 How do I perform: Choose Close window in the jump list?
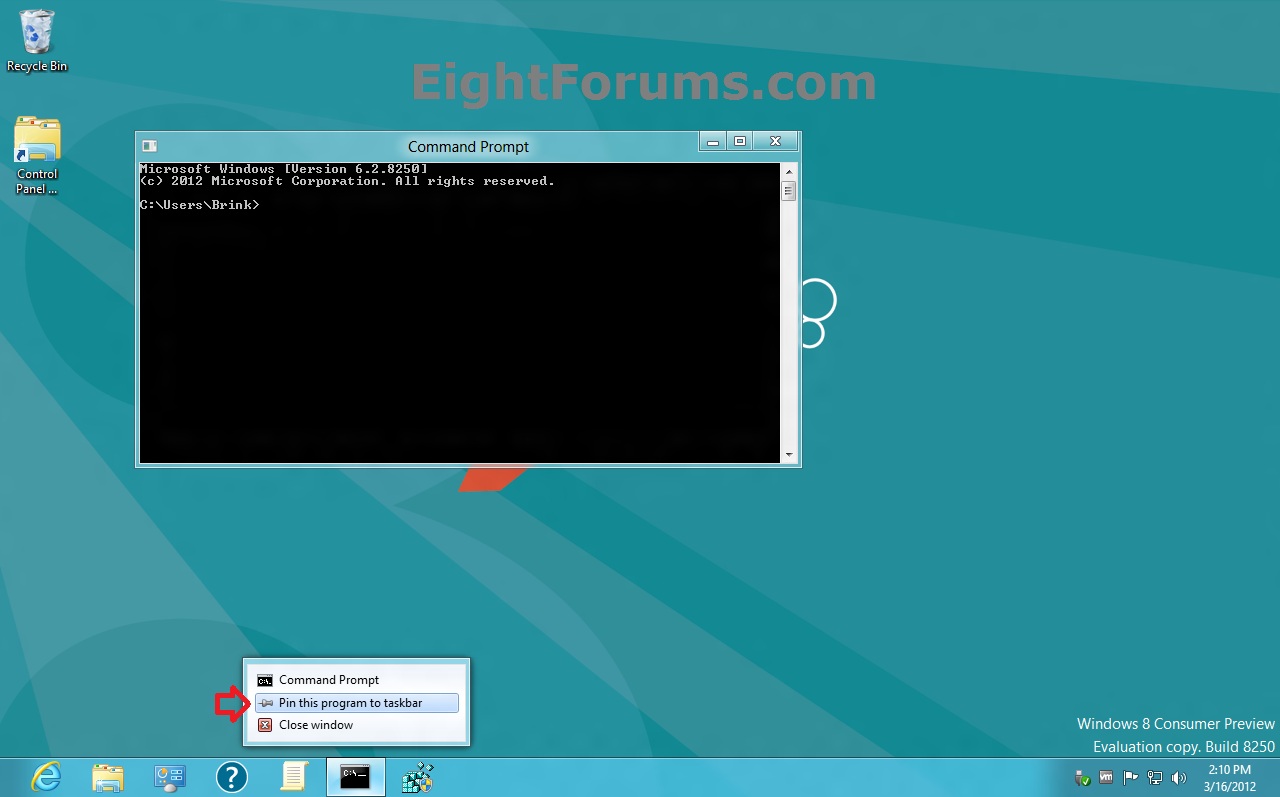[357, 725]
